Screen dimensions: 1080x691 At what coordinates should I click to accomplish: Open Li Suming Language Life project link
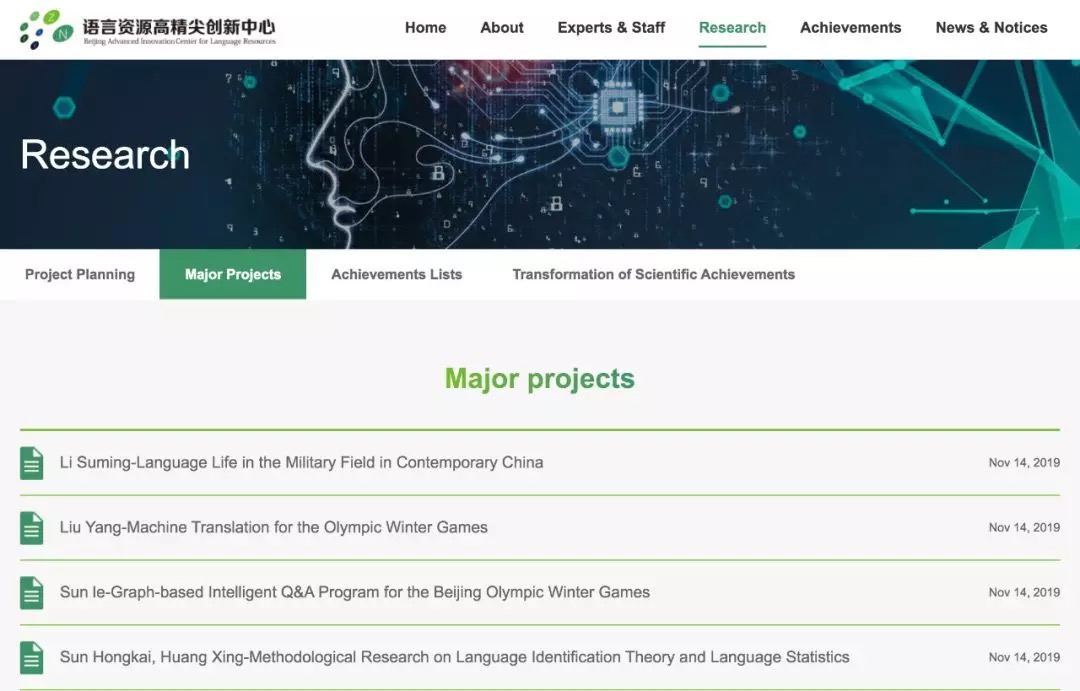301,463
